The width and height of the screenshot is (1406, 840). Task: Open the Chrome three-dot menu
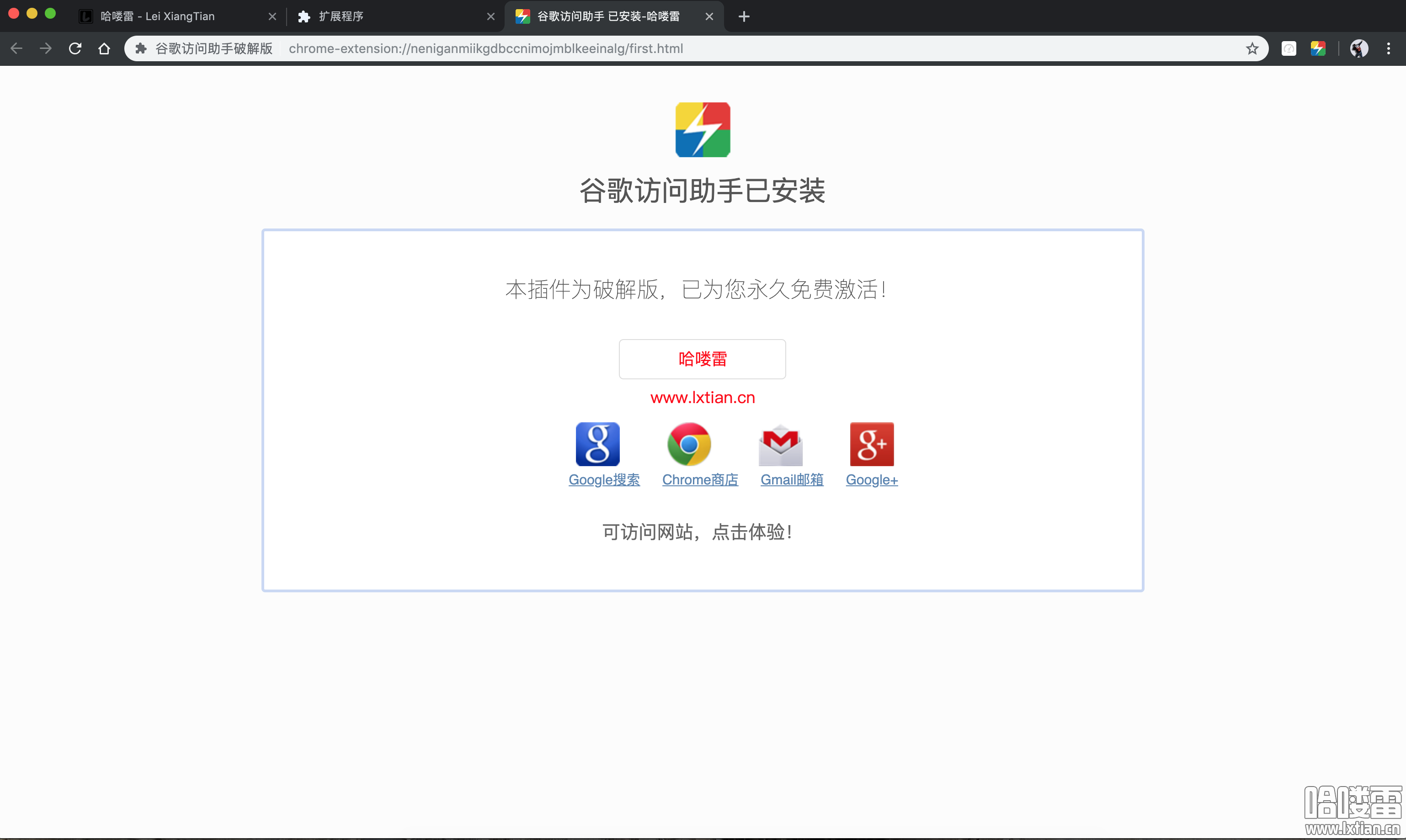[1389, 49]
